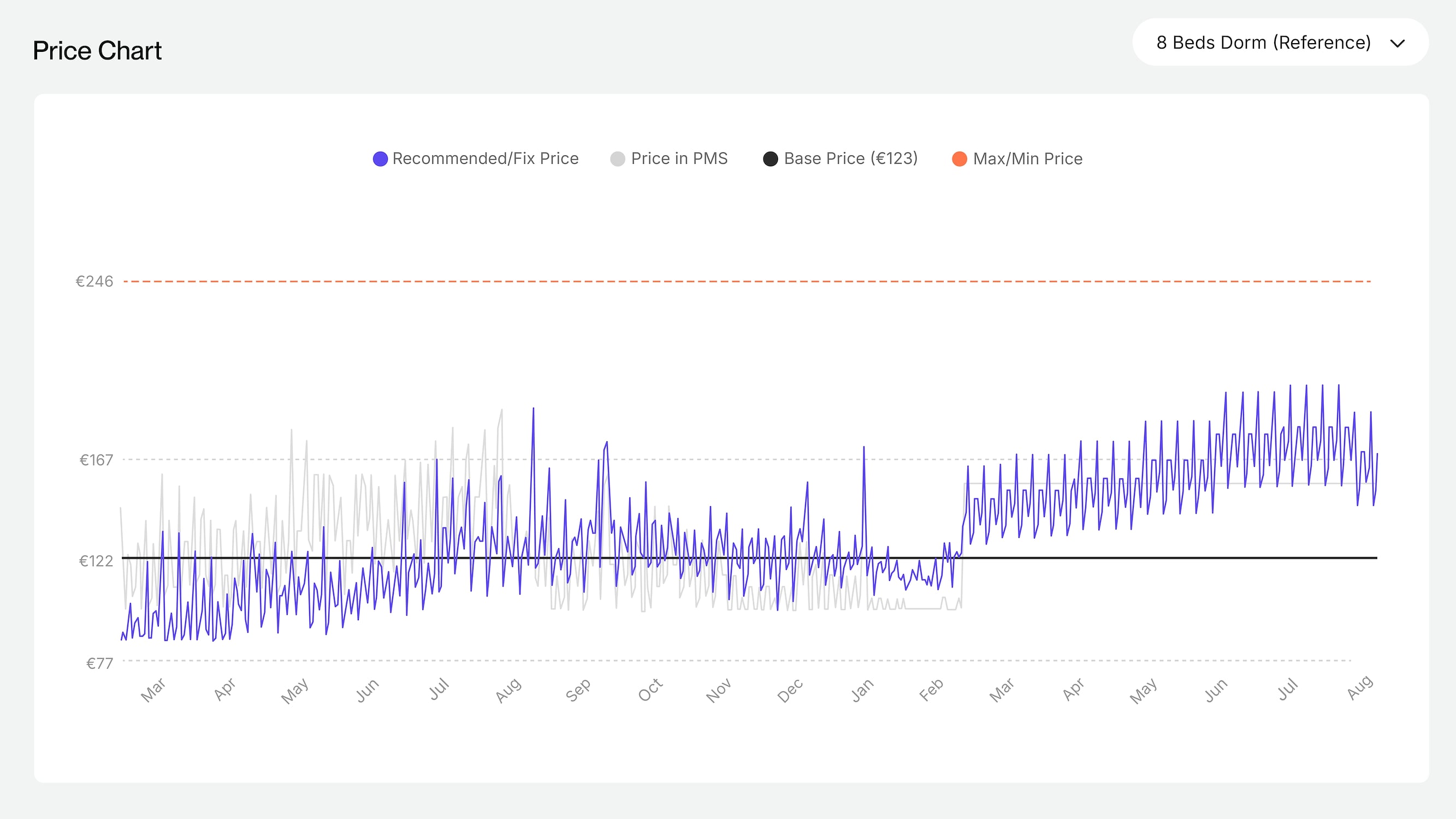Click the Sep month axis label
Screen dimensions: 1456x819
point(578,690)
